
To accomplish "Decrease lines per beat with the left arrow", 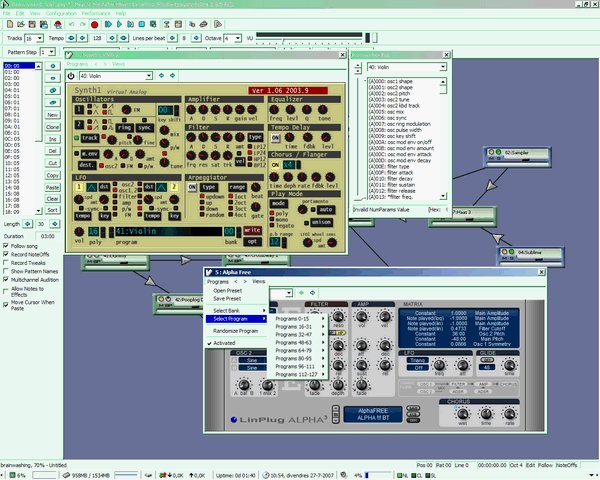I will point(173,38).
